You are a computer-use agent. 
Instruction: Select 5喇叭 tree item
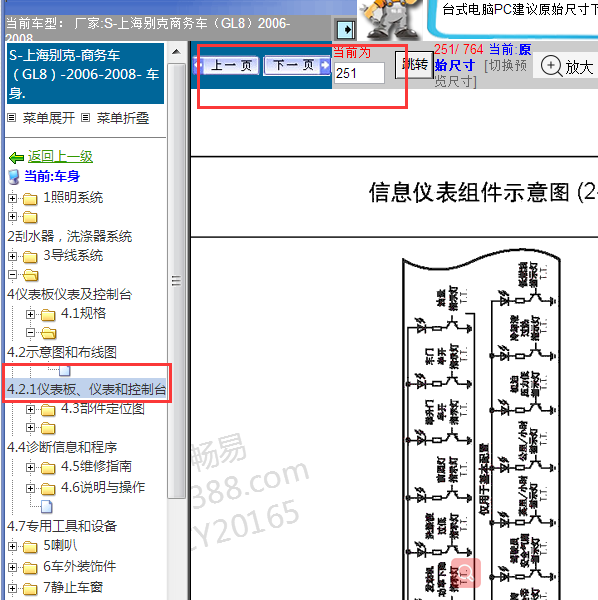point(60,545)
